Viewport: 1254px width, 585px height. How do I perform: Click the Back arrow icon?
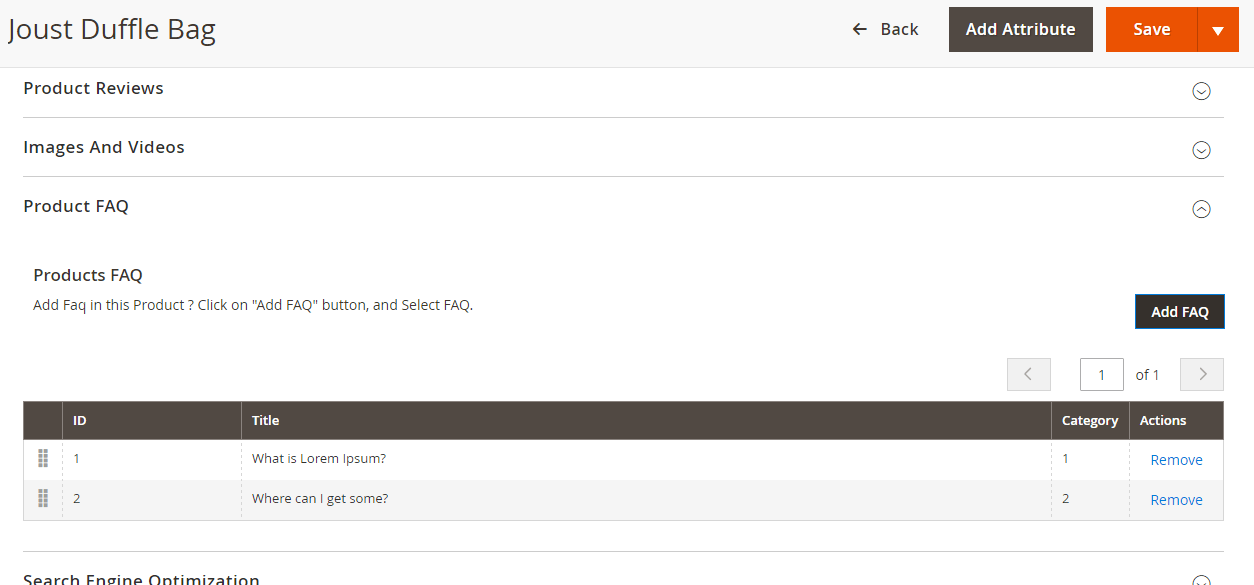(x=859, y=30)
